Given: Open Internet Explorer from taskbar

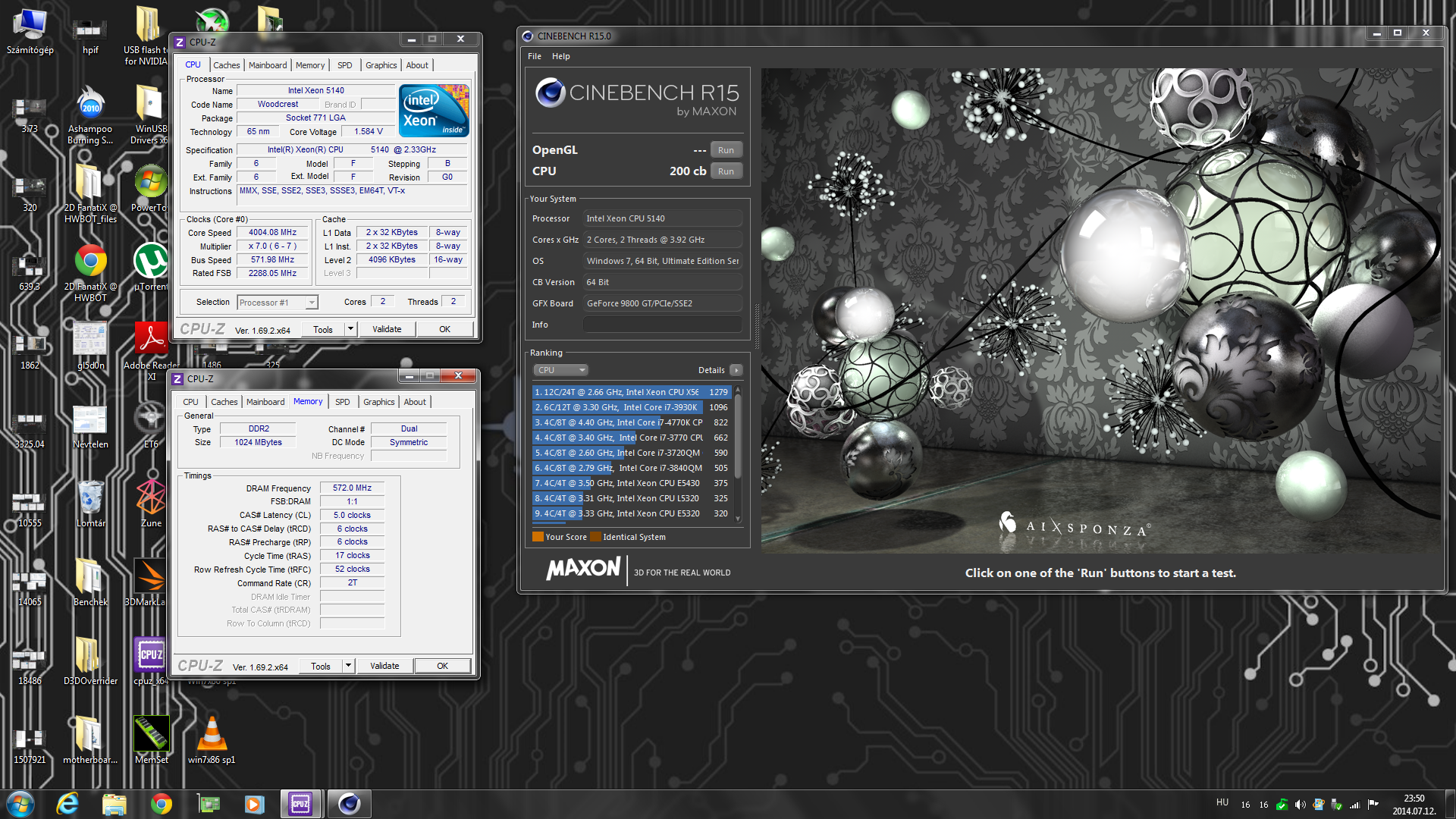Looking at the screenshot, I should click(67, 804).
